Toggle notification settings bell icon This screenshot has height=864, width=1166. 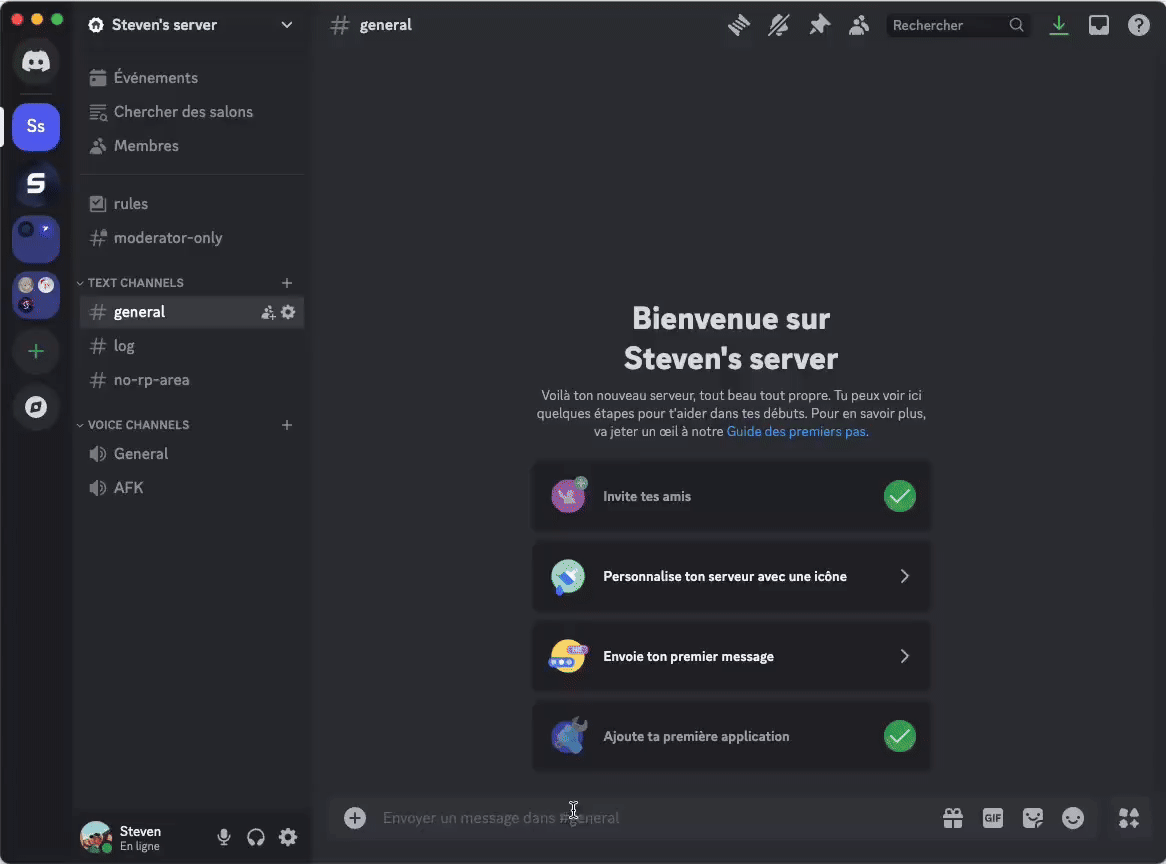779,25
